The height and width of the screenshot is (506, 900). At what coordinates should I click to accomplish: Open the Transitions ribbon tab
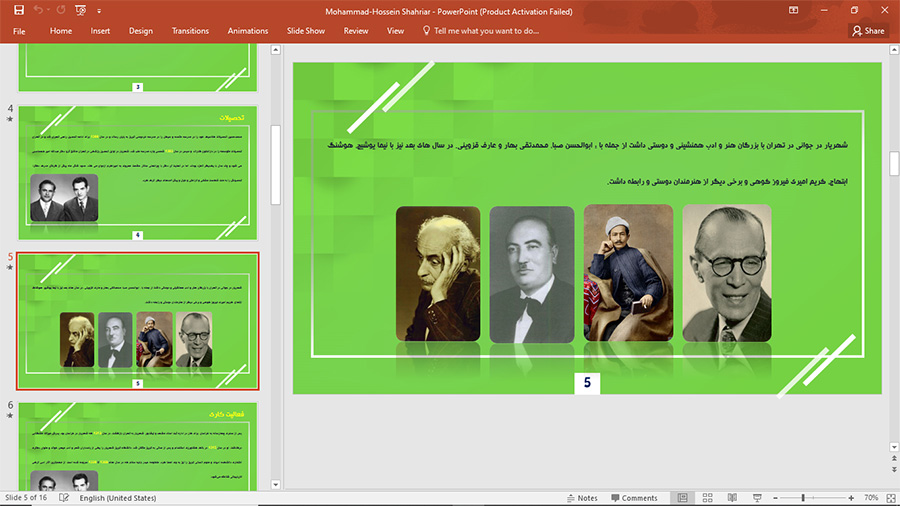click(x=190, y=31)
